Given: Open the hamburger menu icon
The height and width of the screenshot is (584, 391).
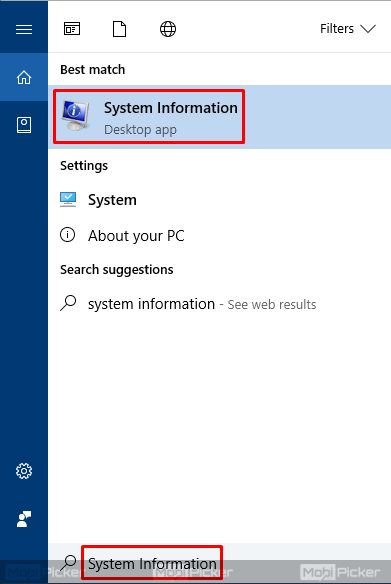Looking at the screenshot, I should point(24,29).
